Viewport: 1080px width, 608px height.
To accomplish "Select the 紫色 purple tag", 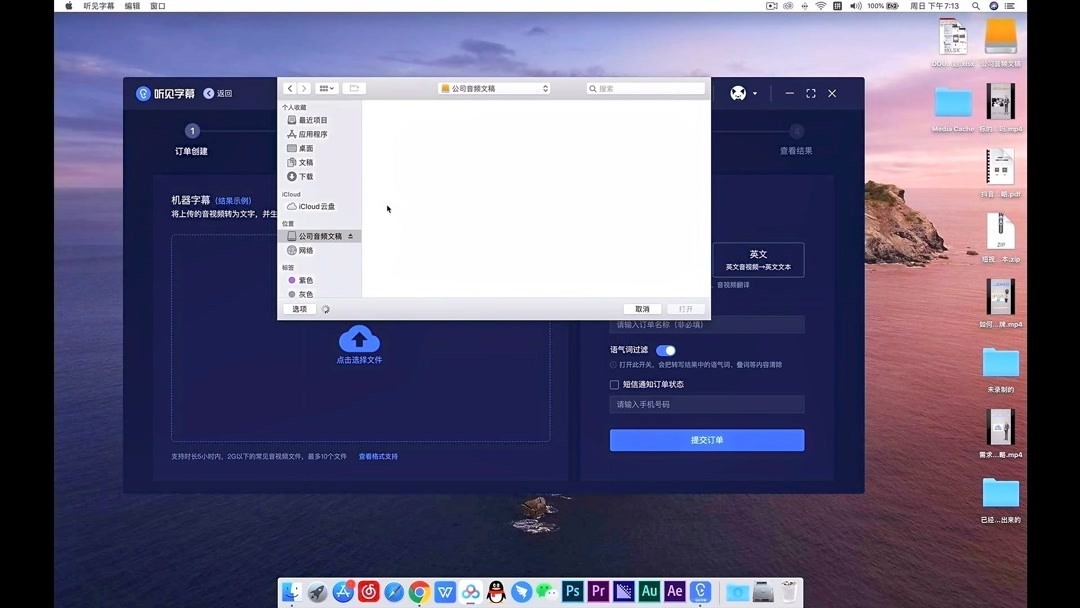I will tap(300, 280).
